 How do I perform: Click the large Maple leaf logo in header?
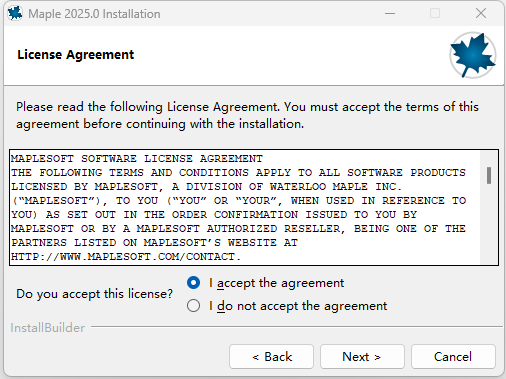(473, 55)
